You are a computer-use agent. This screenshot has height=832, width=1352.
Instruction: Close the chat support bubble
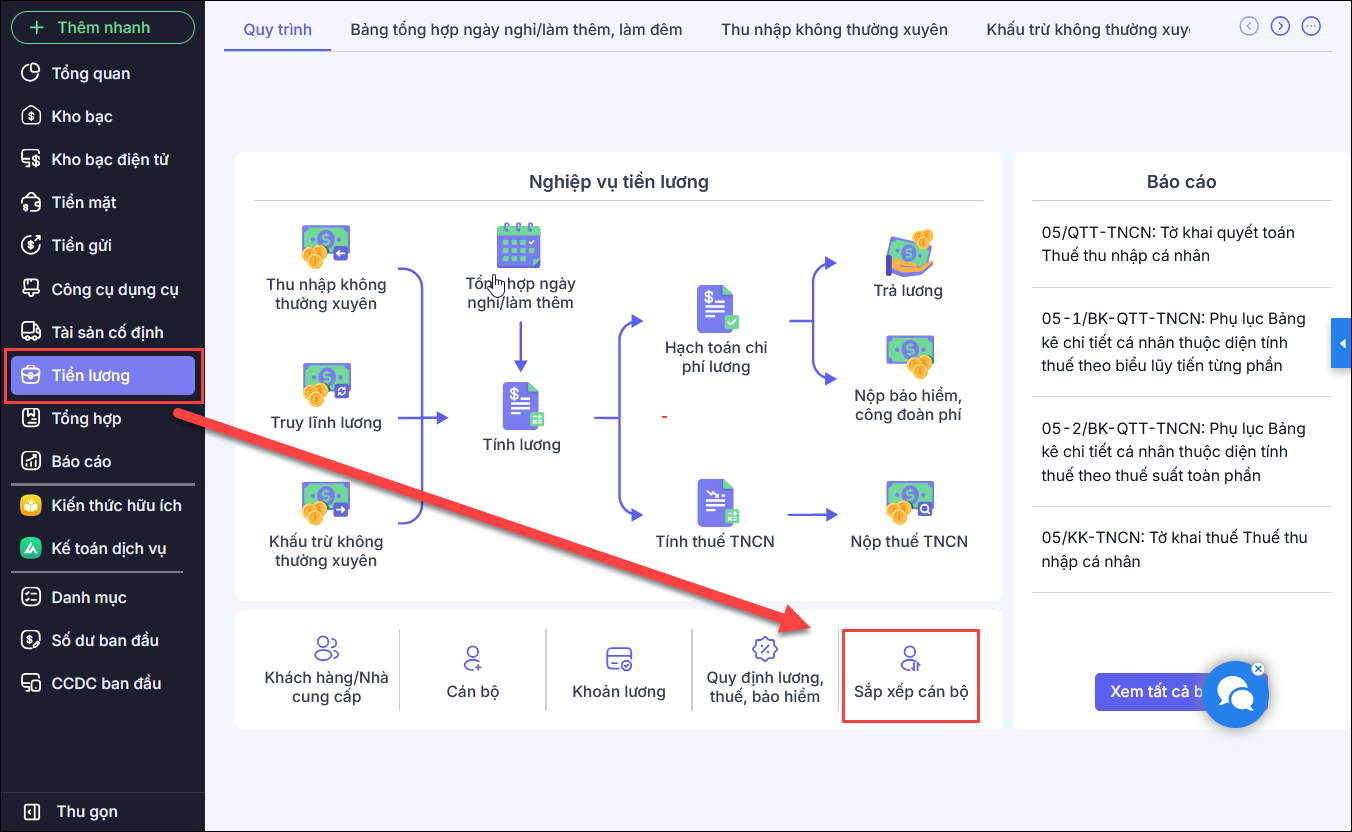click(x=1258, y=669)
